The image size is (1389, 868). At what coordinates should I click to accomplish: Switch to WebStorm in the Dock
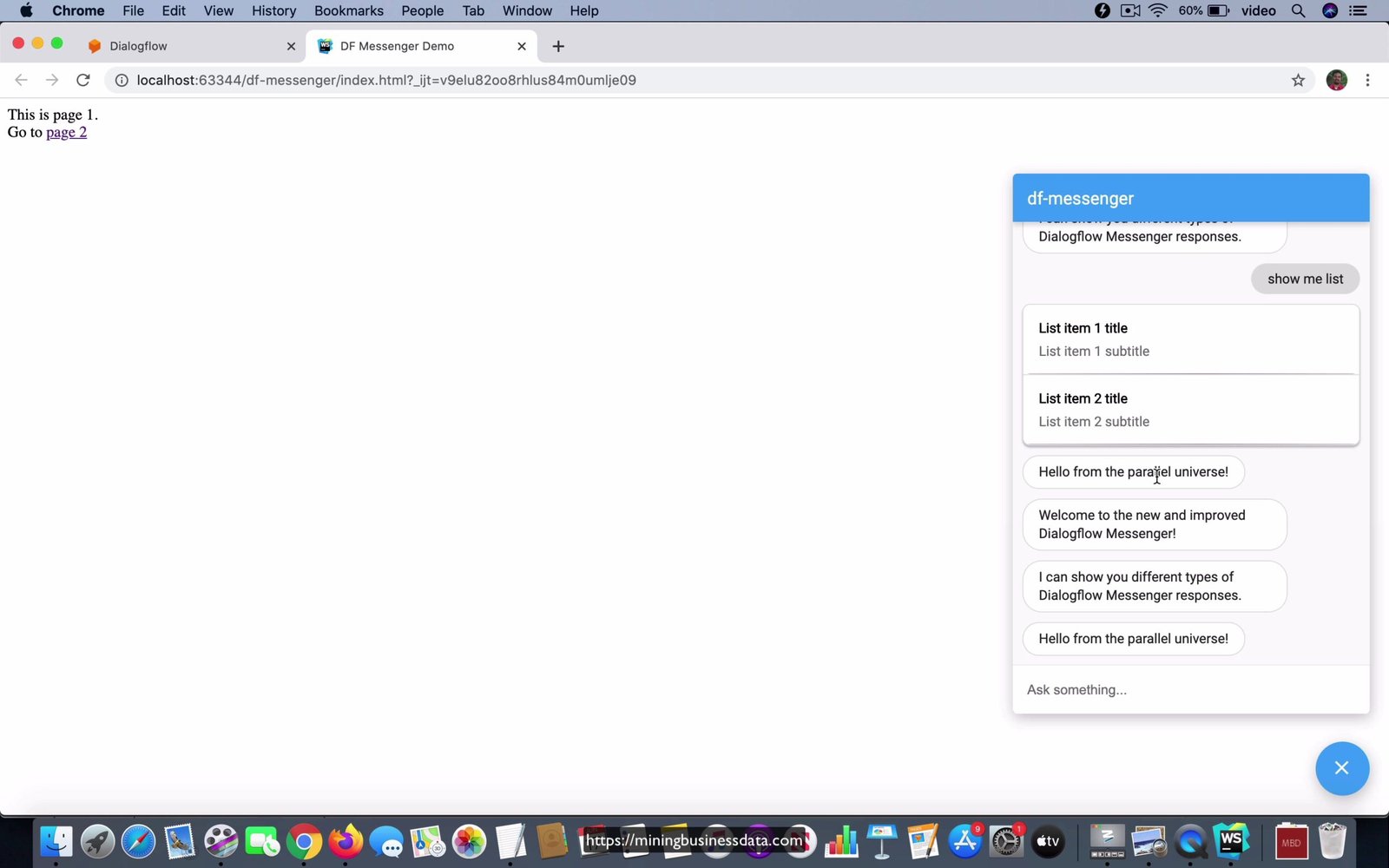pos(1232,841)
